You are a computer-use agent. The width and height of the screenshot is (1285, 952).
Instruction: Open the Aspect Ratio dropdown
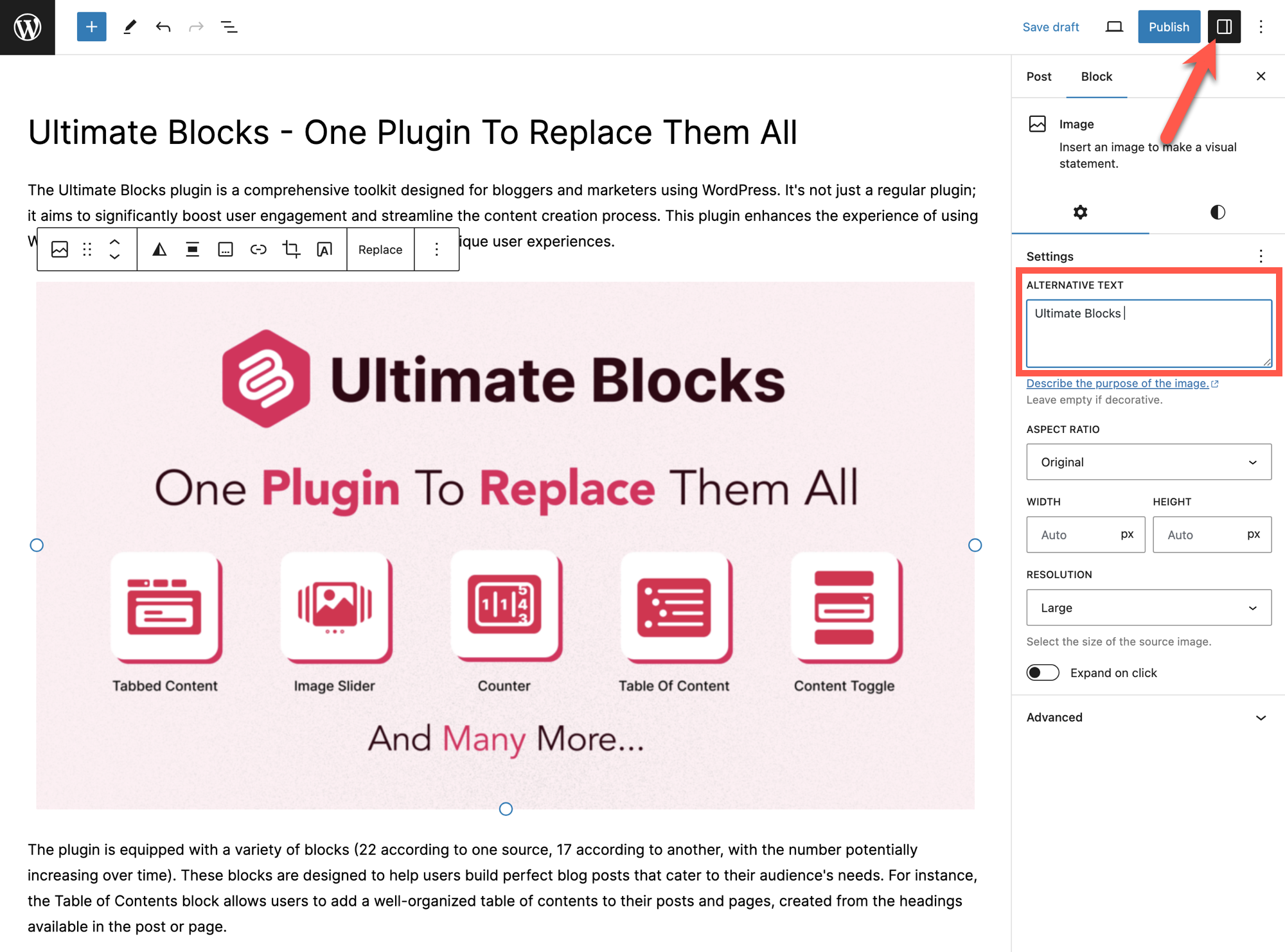coord(1148,462)
